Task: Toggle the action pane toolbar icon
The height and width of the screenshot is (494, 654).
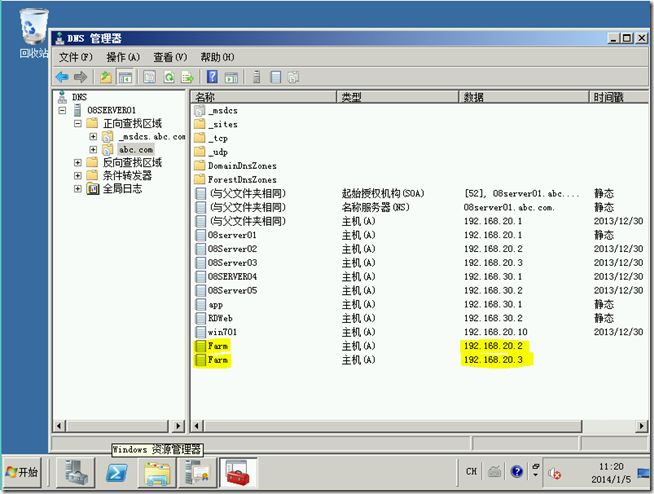Action: point(231,77)
